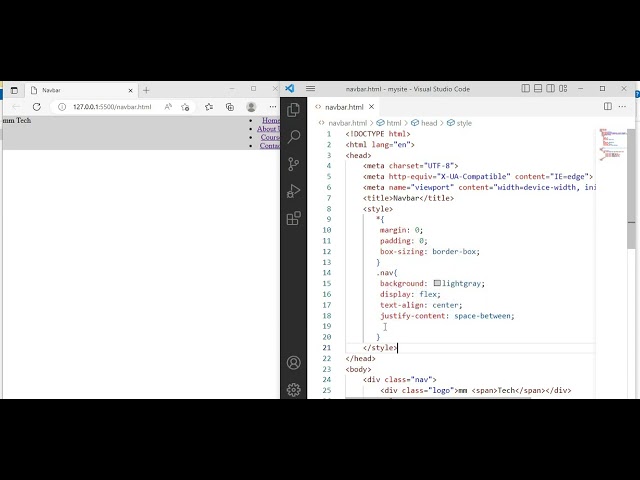Open the Explorer view in VS Code

pos(293,110)
